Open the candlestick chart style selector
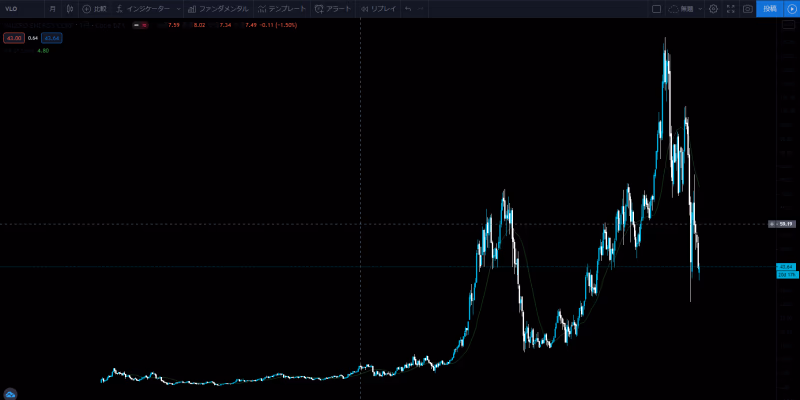The height and width of the screenshot is (400, 800). 69,8
